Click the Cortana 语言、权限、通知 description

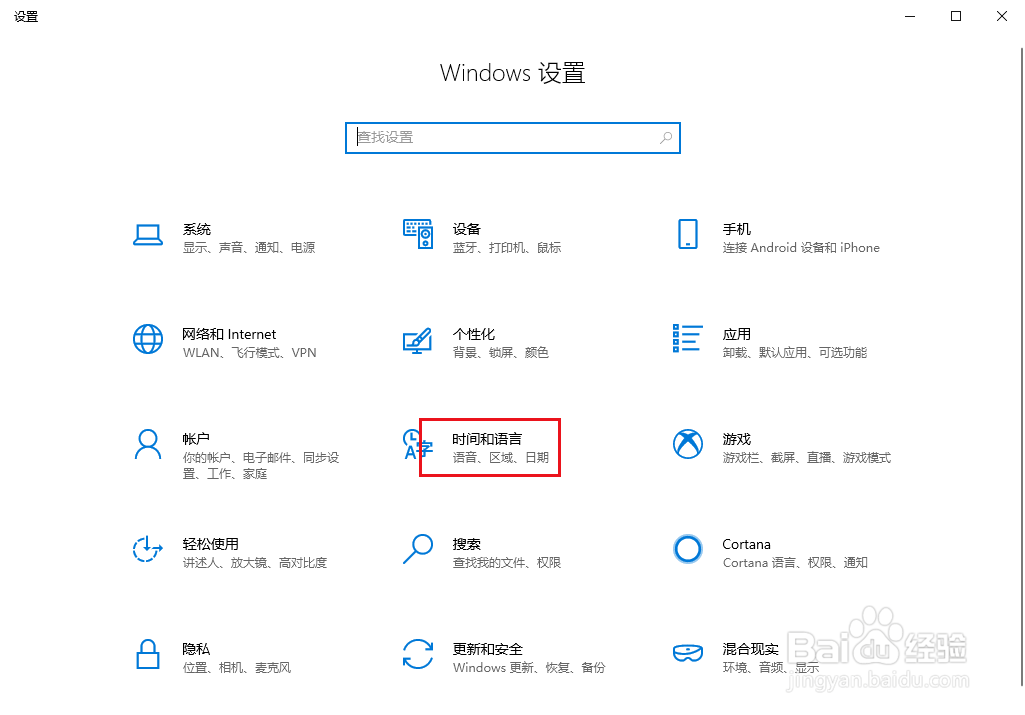point(795,563)
